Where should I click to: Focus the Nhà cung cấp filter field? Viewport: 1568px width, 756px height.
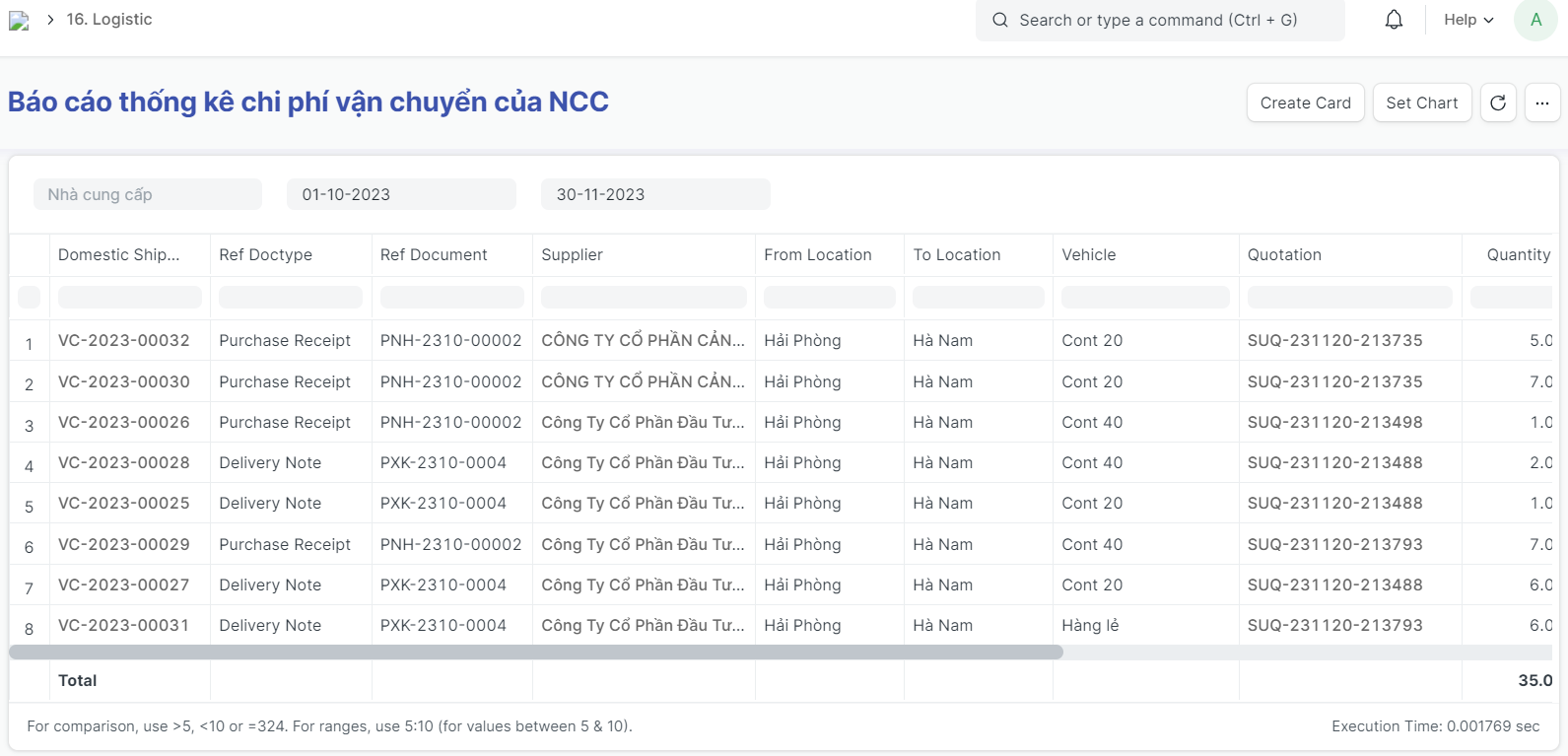click(148, 194)
